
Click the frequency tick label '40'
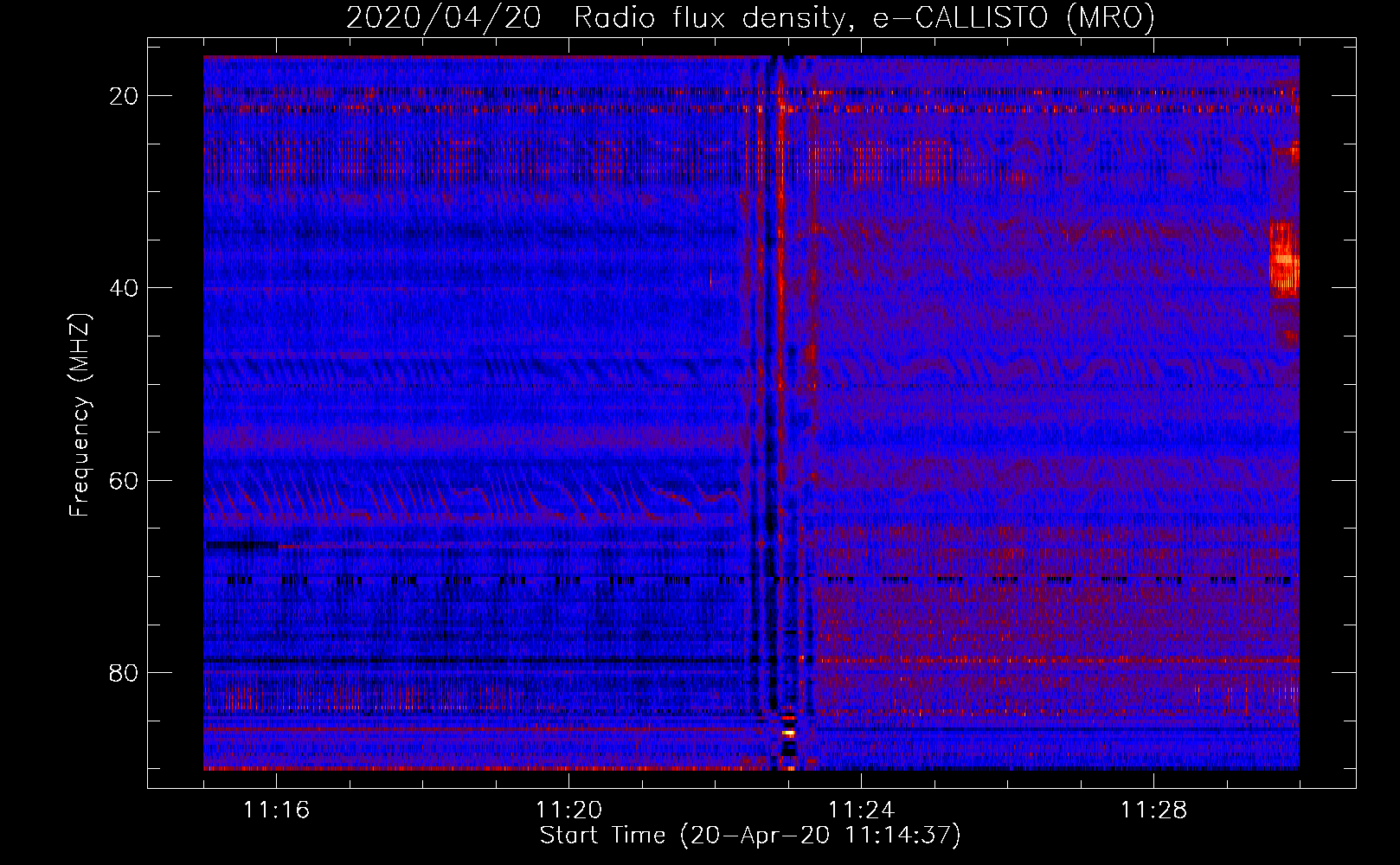124,288
